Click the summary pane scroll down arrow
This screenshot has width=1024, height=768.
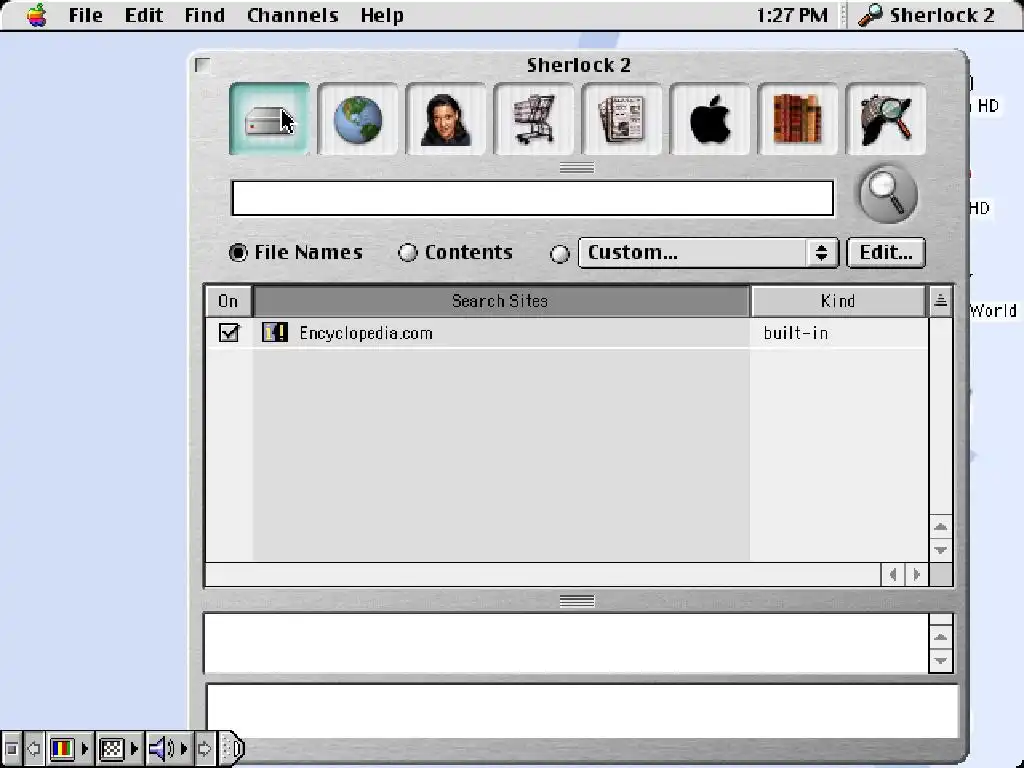point(940,660)
